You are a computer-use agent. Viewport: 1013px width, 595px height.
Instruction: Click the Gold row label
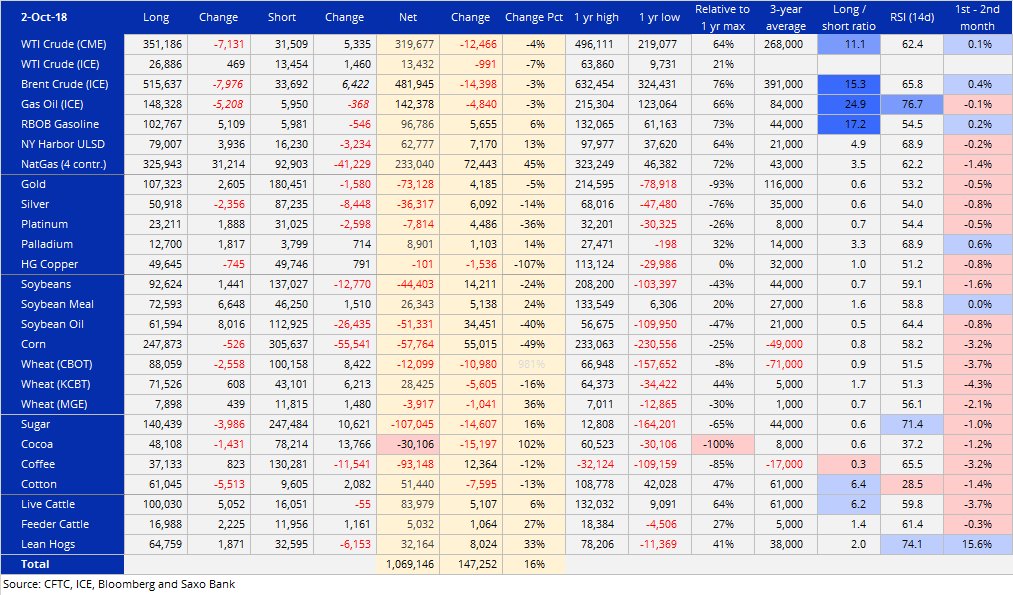pyautogui.click(x=34, y=184)
